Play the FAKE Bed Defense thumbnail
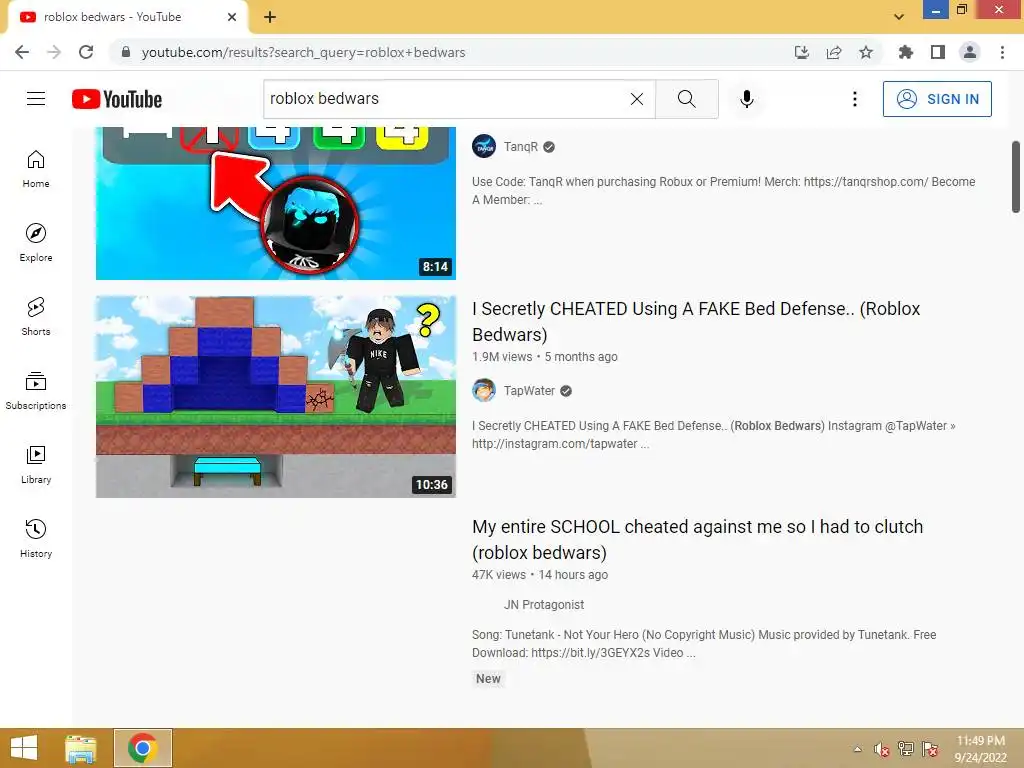1024x768 pixels. tap(276, 396)
